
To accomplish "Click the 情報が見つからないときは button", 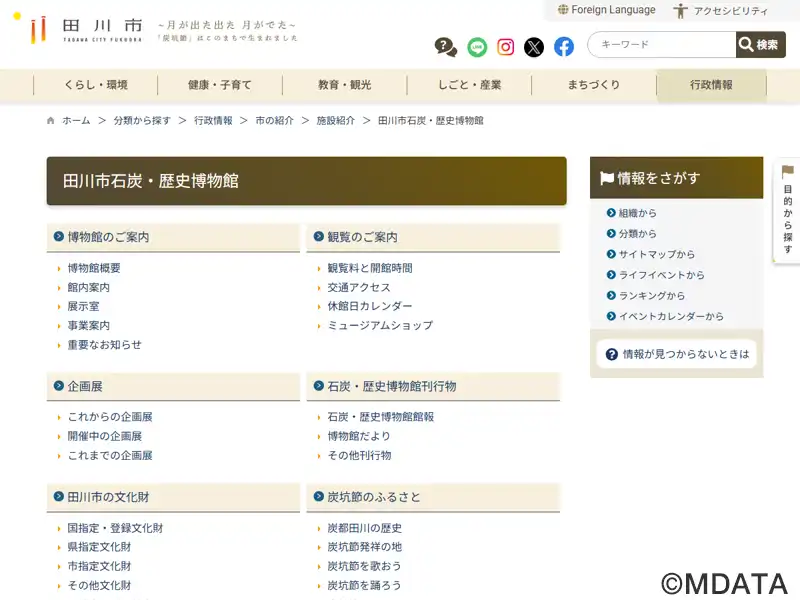I will (x=676, y=354).
